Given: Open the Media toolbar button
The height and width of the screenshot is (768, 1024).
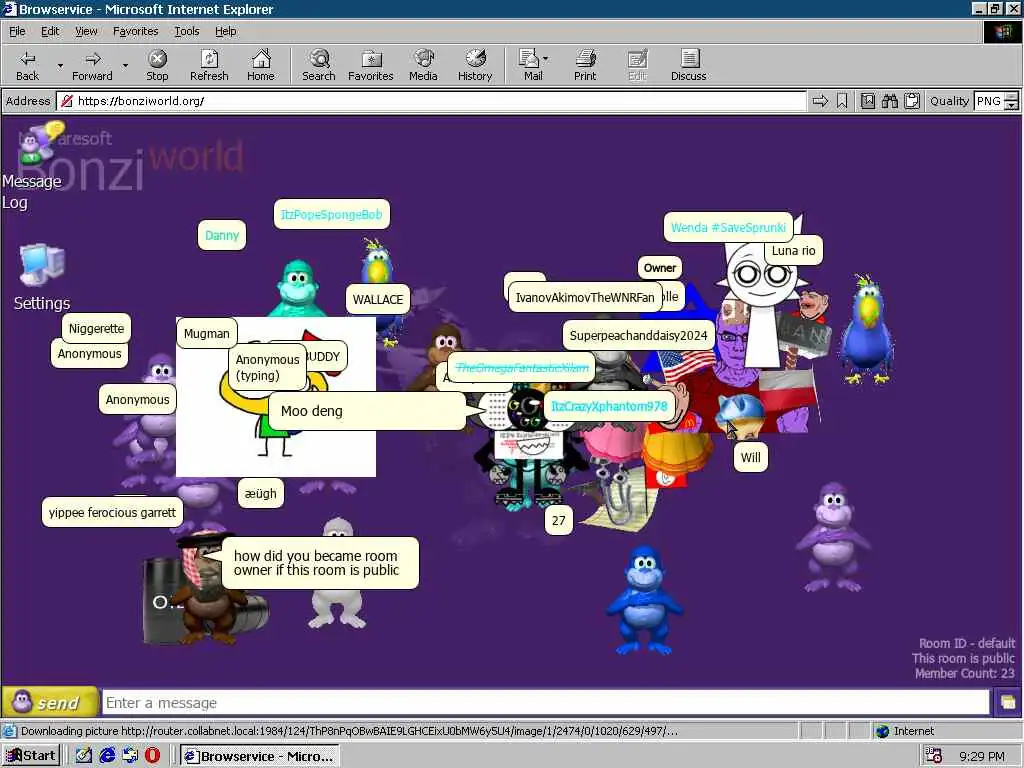Looking at the screenshot, I should pyautogui.click(x=423, y=65).
